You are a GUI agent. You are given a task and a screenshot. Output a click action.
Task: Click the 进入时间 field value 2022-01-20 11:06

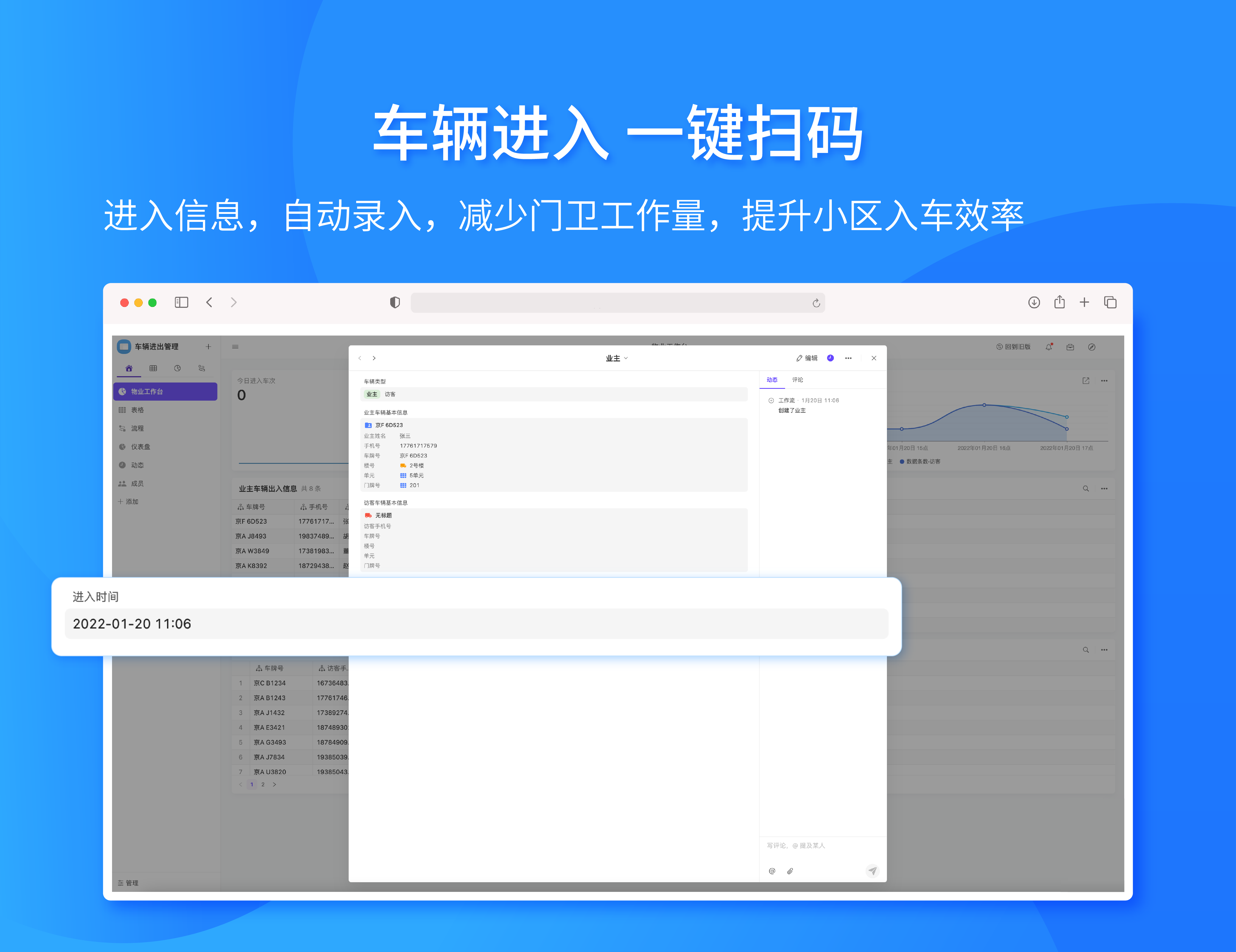(476, 624)
